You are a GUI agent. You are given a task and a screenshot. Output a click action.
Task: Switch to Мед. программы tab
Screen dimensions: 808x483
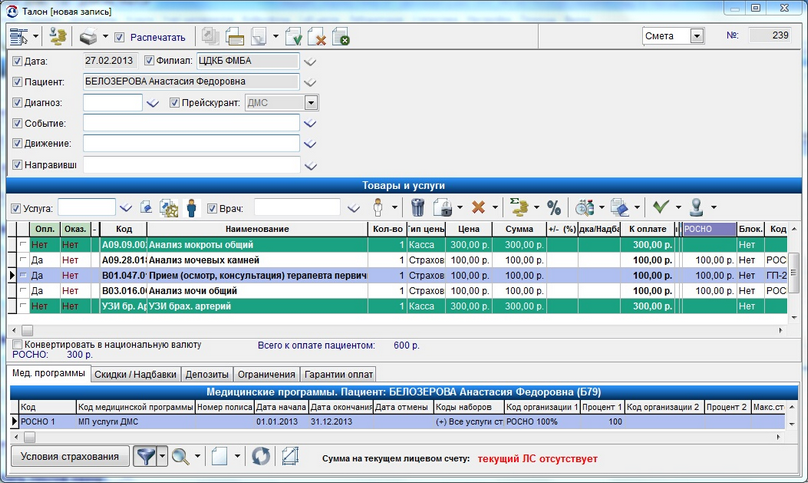(x=49, y=373)
